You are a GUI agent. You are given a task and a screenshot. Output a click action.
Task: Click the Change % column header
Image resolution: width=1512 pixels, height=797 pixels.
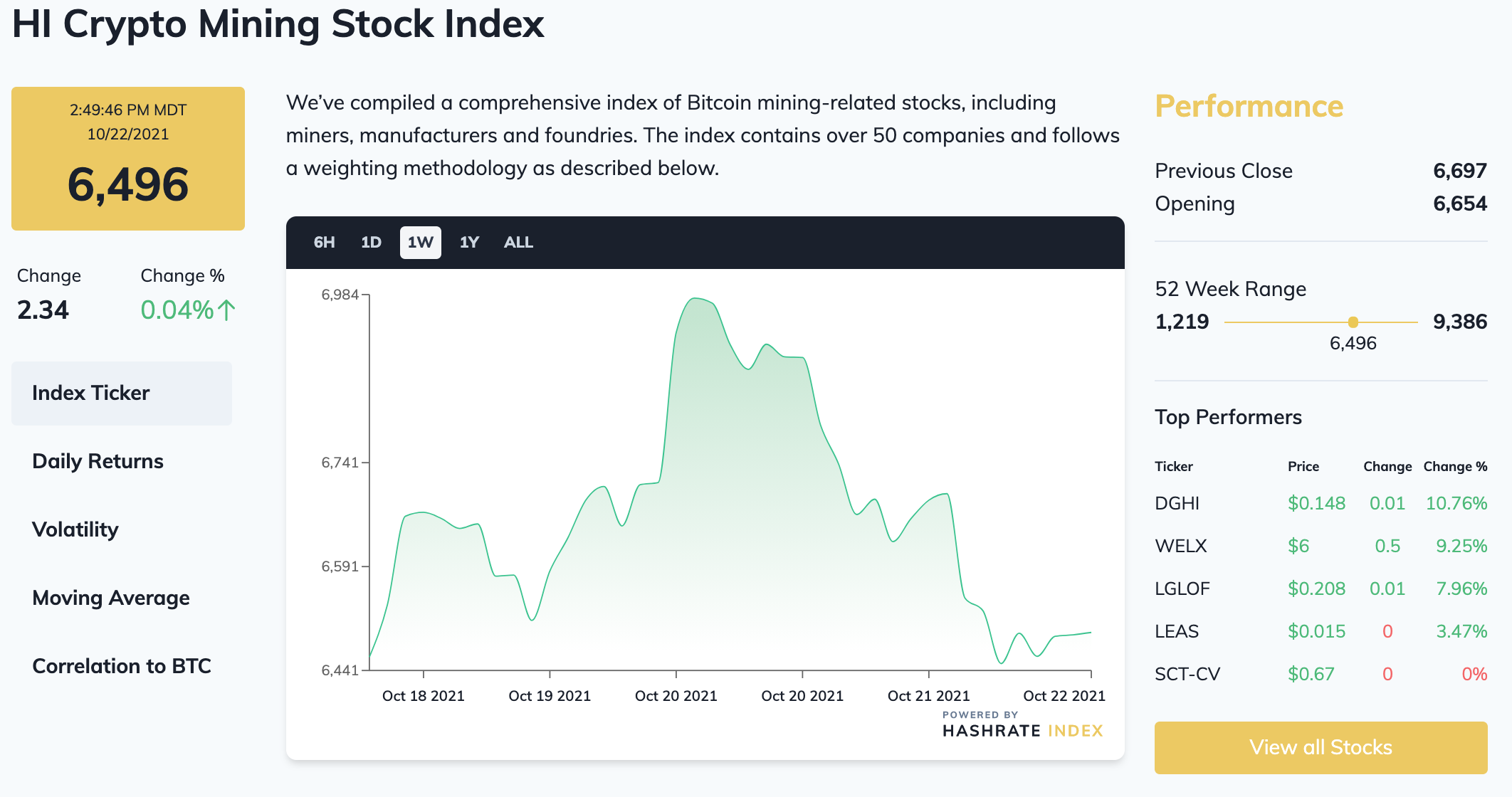tap(1455, 467)
